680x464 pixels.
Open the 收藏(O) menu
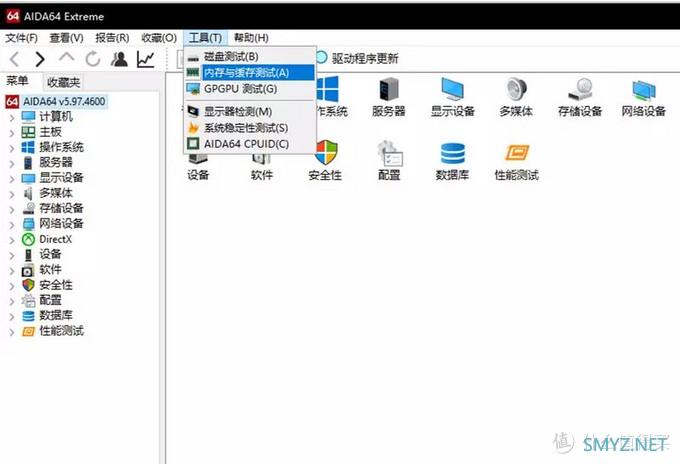point(159,38)
